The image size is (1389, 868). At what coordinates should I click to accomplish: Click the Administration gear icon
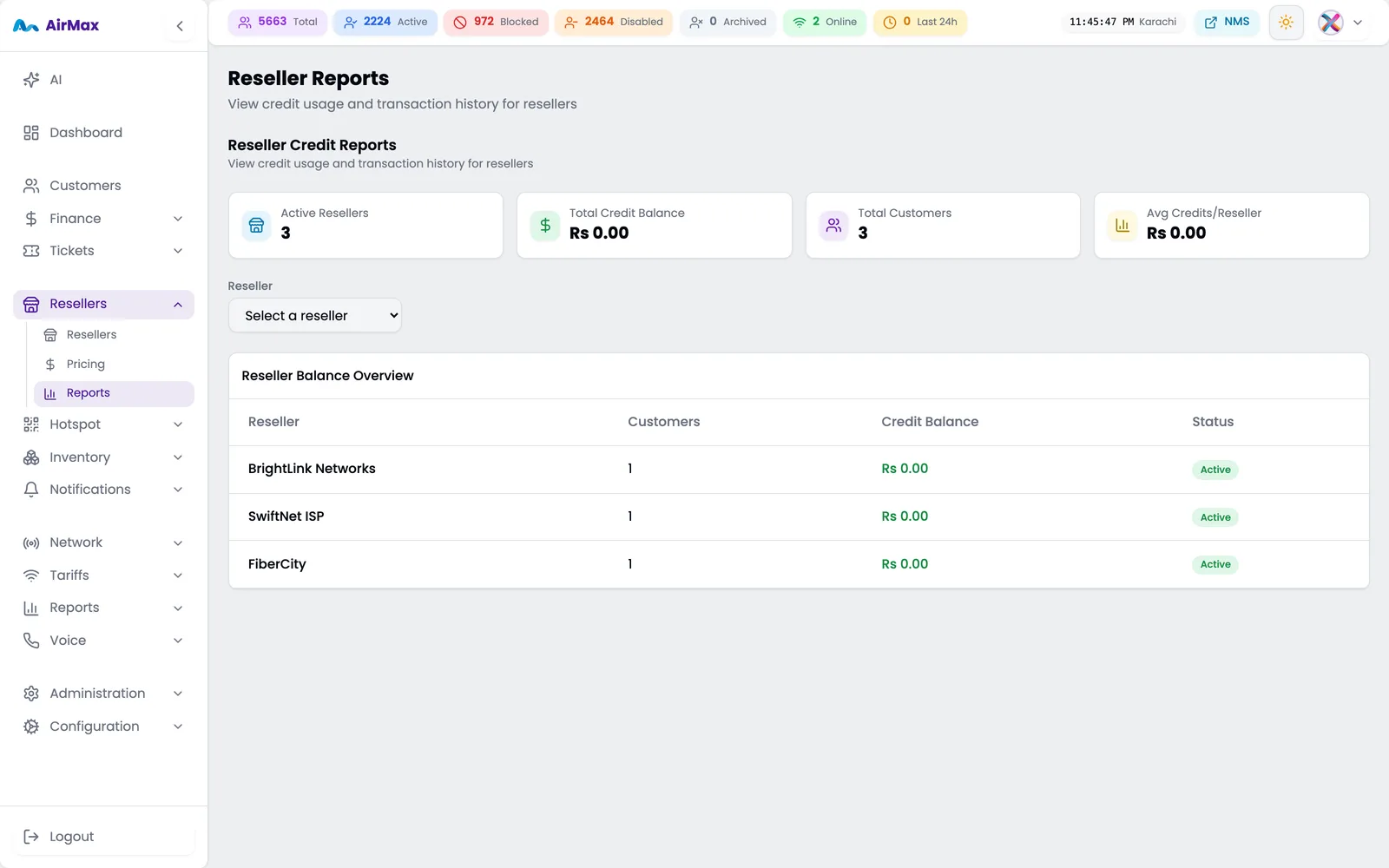[x=31, y=694]
